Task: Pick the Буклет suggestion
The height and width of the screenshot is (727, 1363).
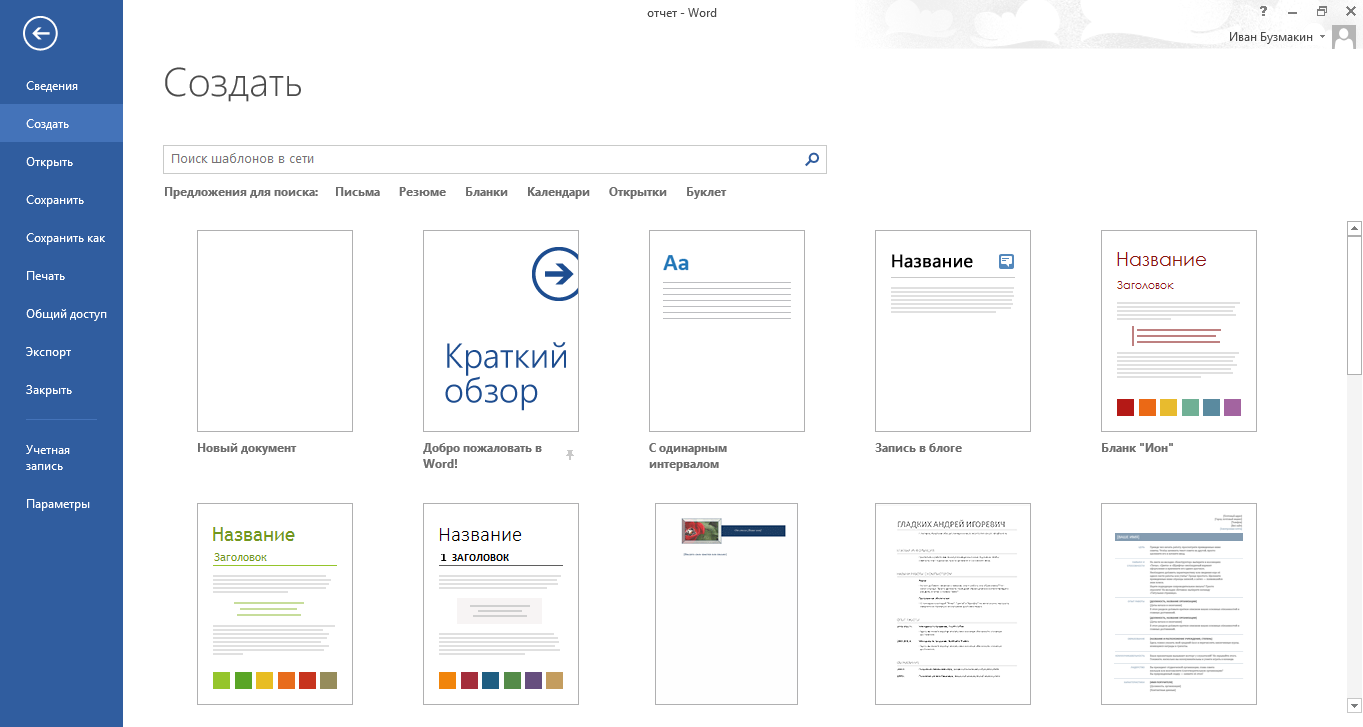Action: click(706, 192)
